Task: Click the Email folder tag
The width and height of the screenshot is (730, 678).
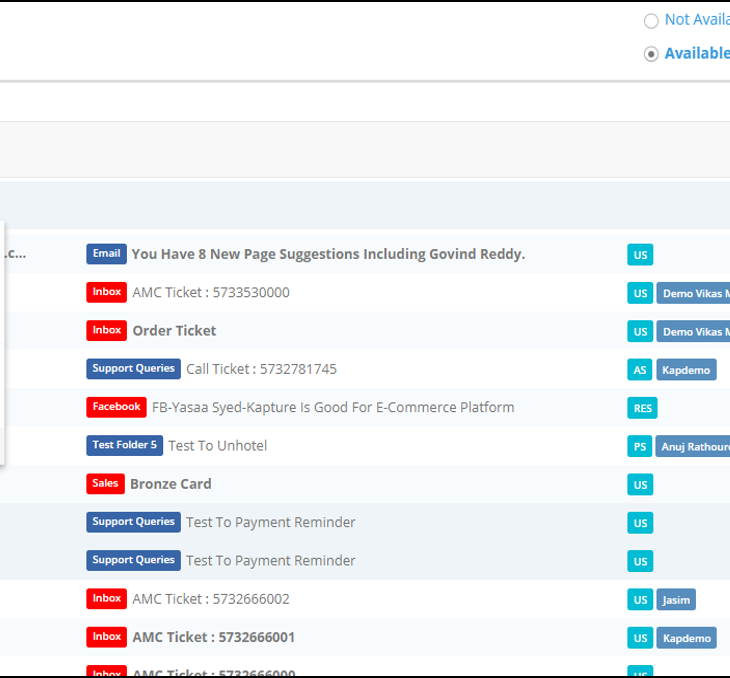Action: click(x=106, y=254)
